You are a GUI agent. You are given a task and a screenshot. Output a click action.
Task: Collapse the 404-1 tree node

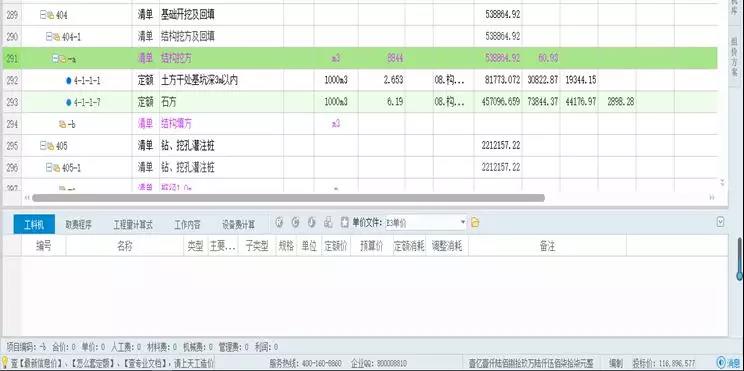click(x=48, y=37)
